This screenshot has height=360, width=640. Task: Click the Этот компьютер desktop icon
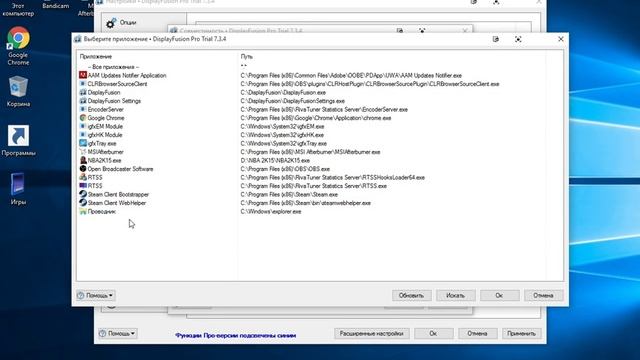pyautogui.click(x=18, y=9)
